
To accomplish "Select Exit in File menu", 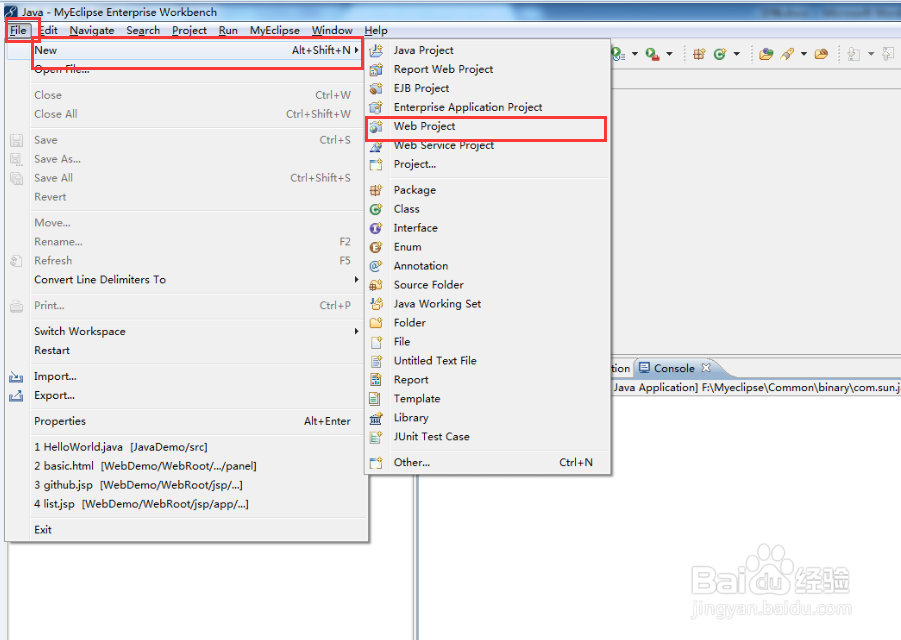I will 187,530.
